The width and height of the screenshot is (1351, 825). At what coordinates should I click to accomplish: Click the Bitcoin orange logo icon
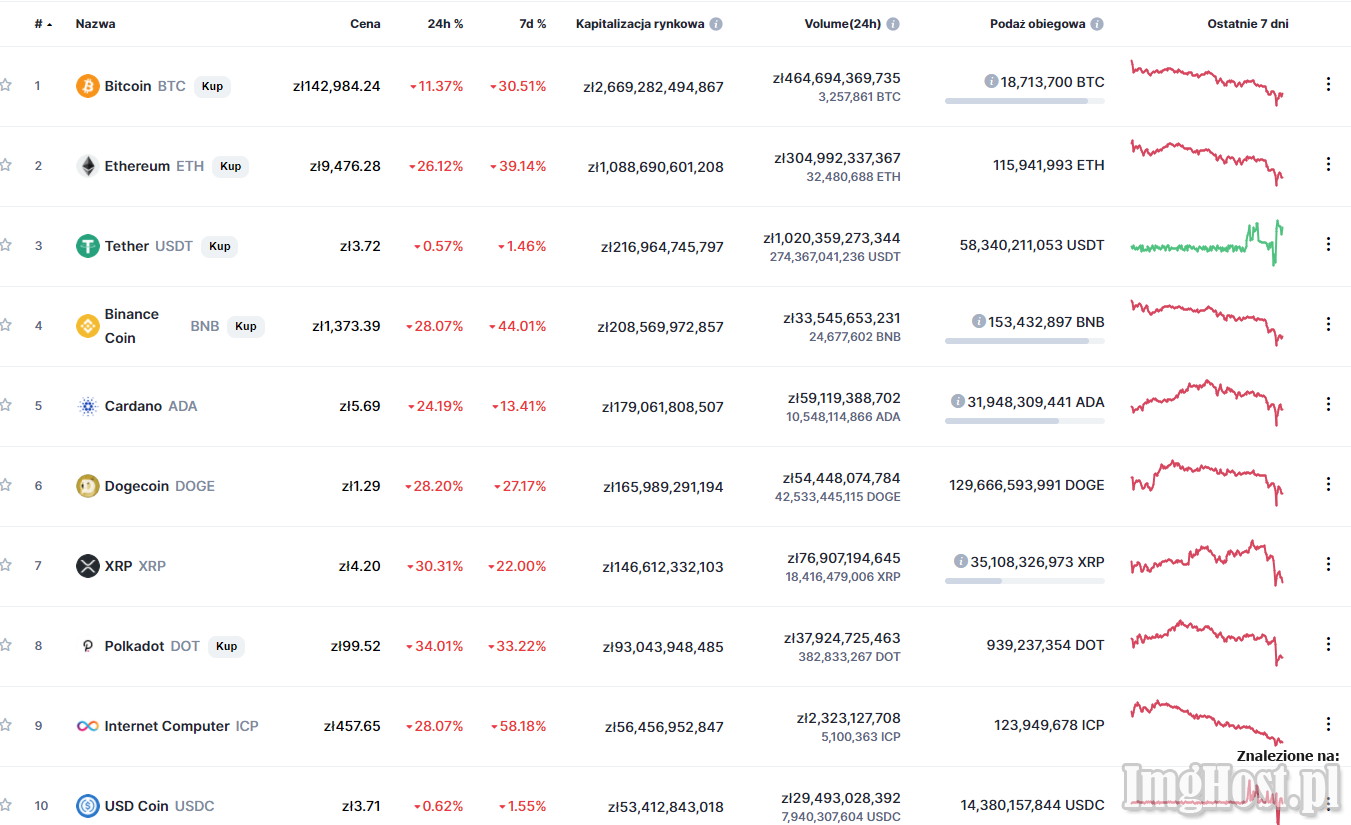click(x=88, y=86)
